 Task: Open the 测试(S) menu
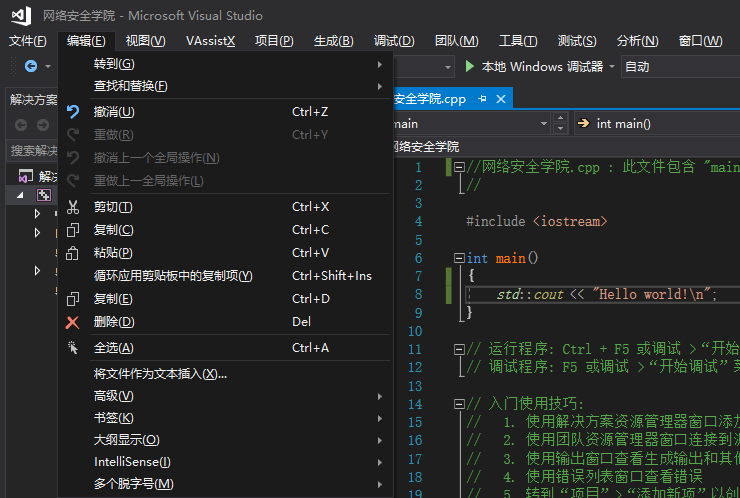click(x=577, y=41)
